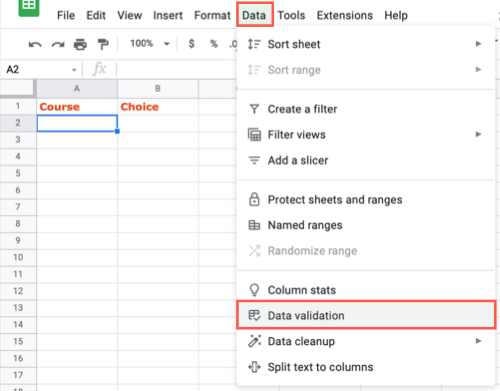
Task: Open the Extensions menu
Action: click(345, 15)
